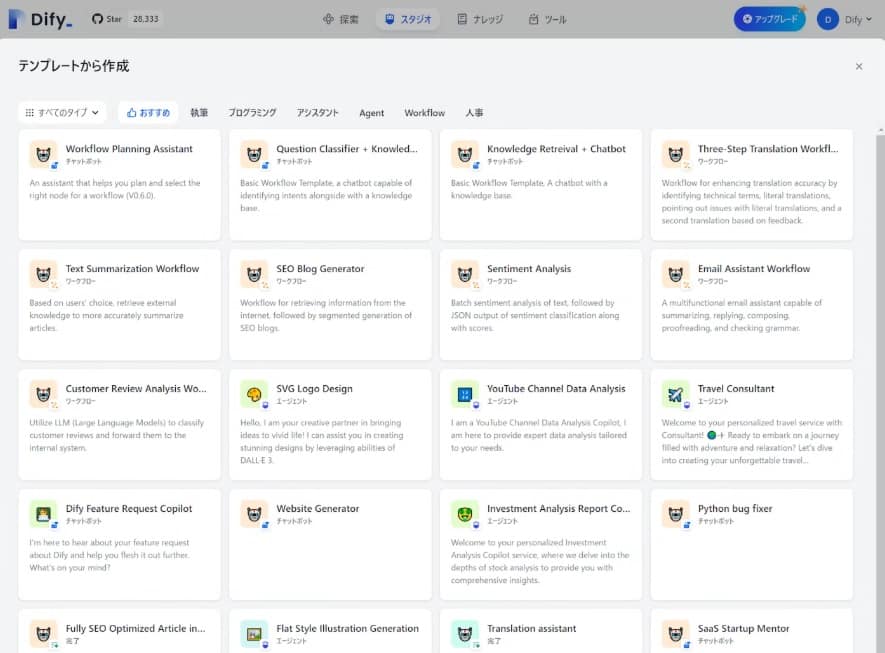Select the おすすめ recommended filter tab

click(148, 113)
